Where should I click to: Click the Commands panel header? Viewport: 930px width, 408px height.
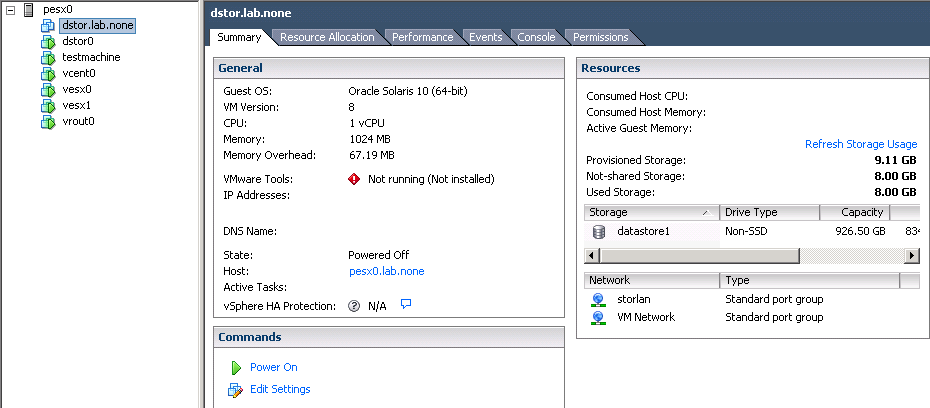(388, 337)
